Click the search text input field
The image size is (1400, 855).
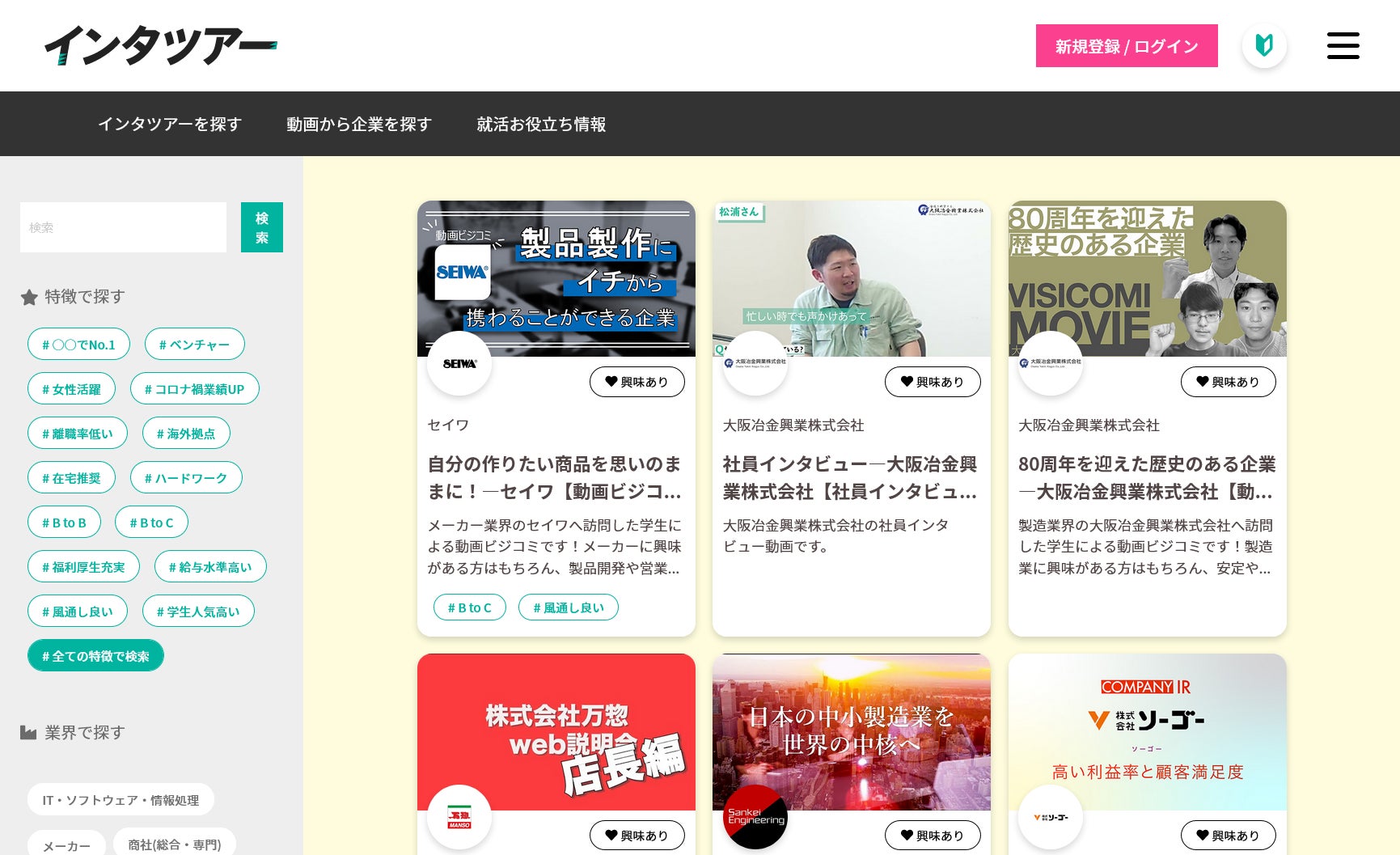click(x=123, y=227)
